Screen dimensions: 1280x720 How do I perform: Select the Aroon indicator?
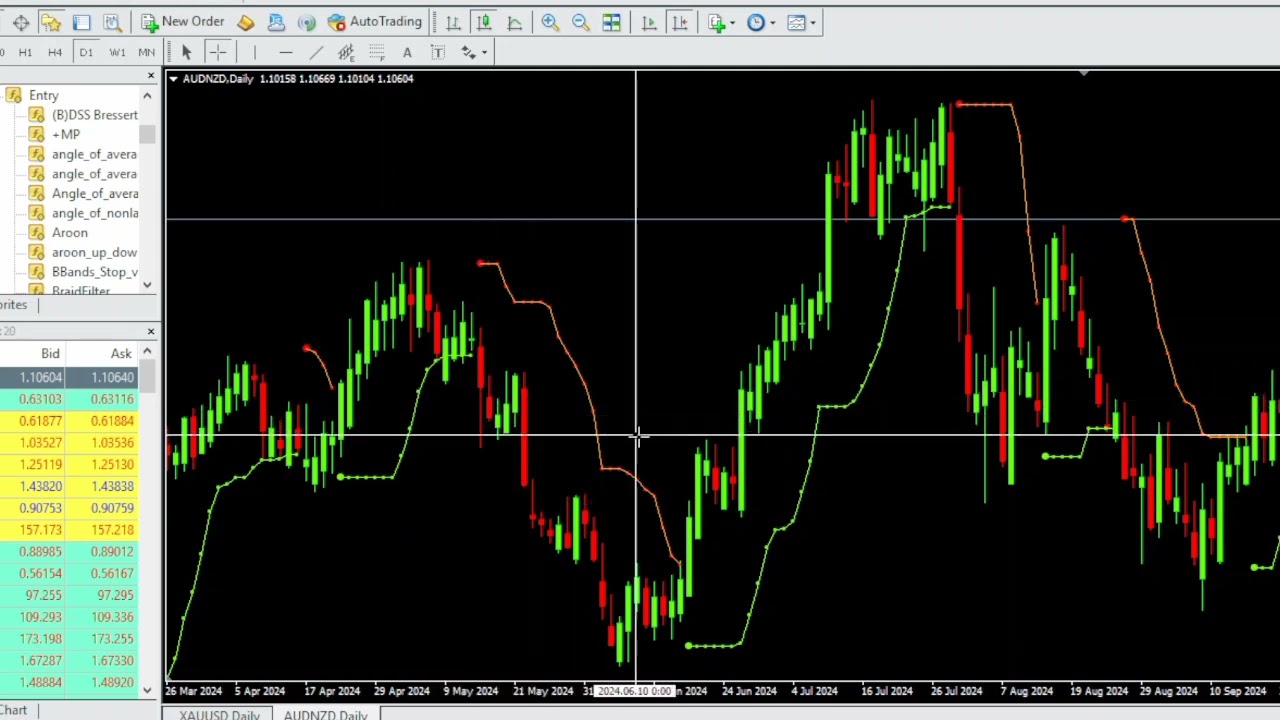click(x=70, y=232)
